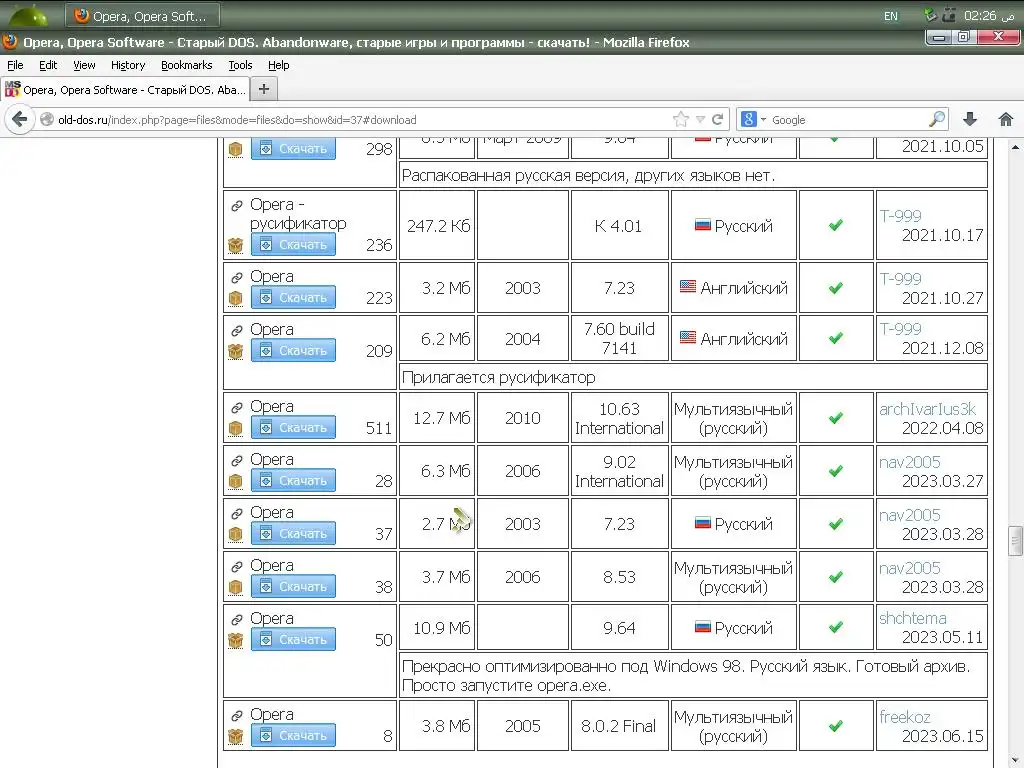Click package box icon in Opera 7.60 row

pos(236,351)
